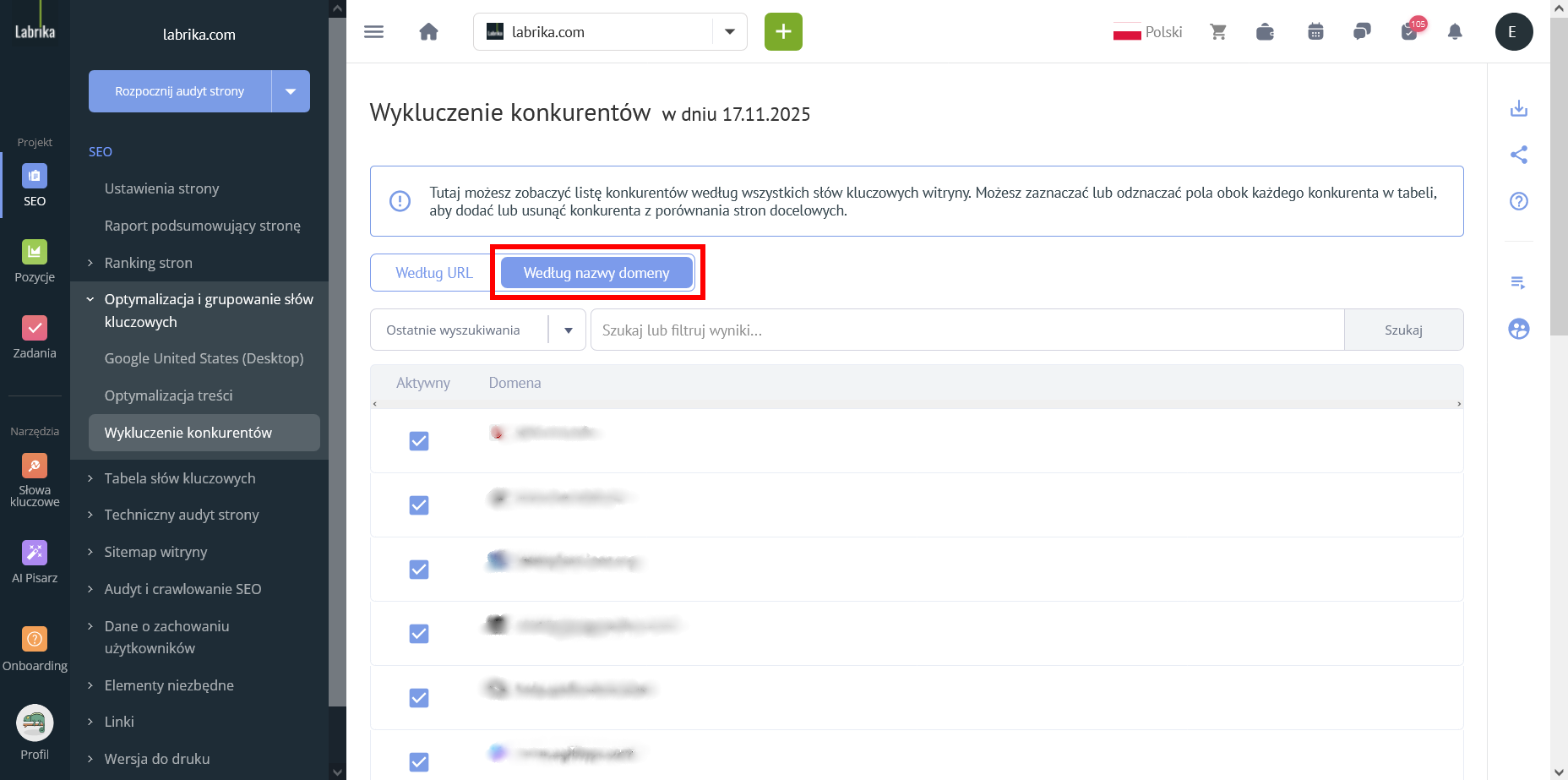Image resolution: width=1568 pixels, height=780 pixels.
Task: Switch to the Według URL tab
Action: pos(433,273)
